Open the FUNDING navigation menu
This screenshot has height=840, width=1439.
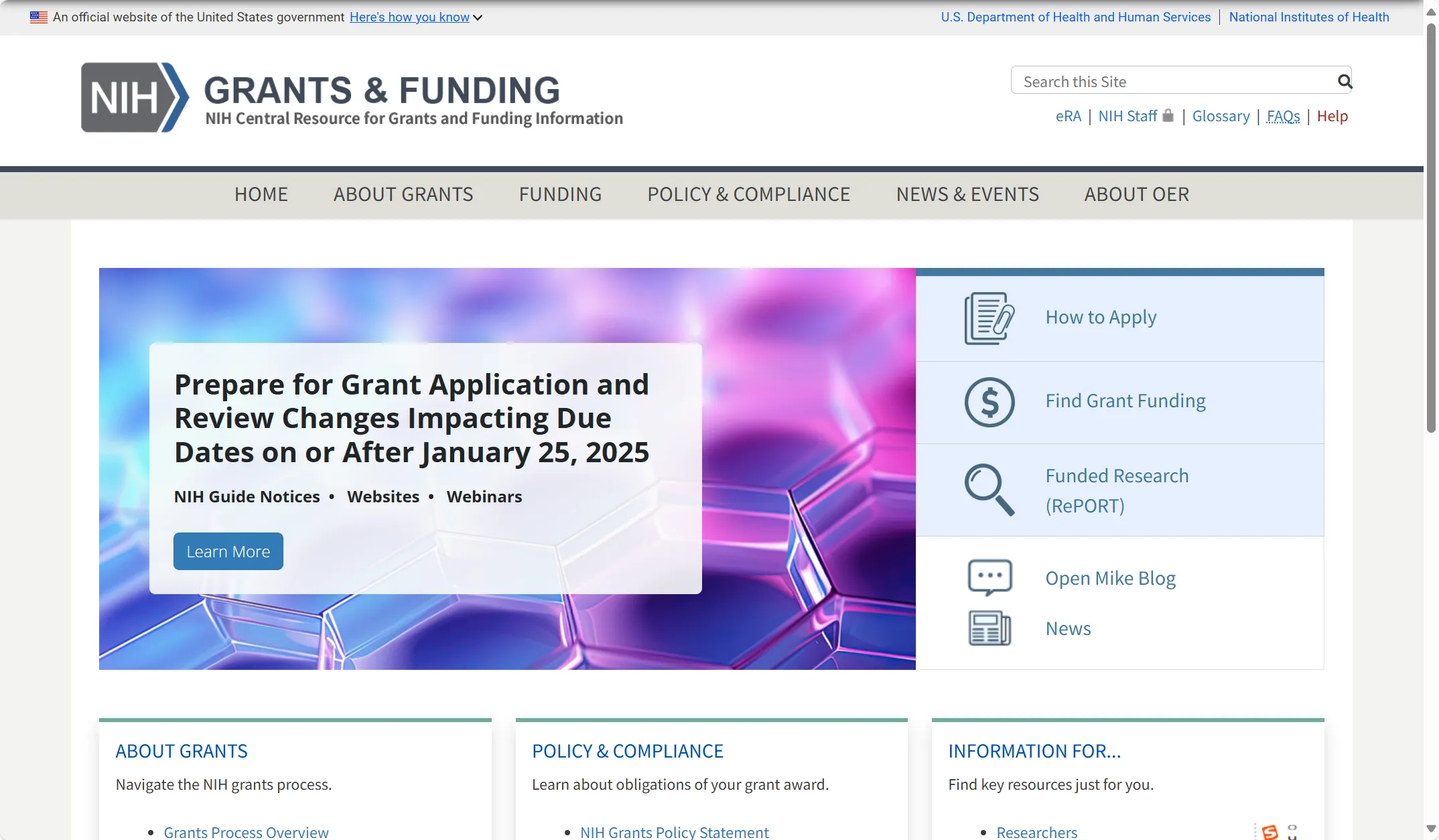560,194
